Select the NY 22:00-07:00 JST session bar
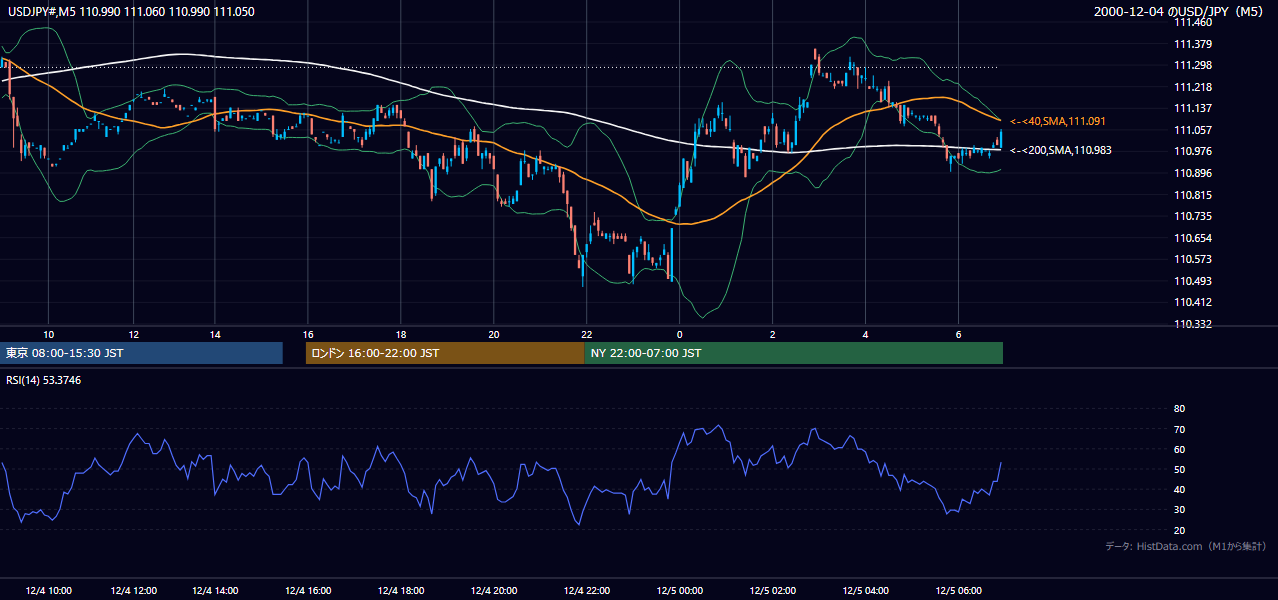Screen dimensions: 1278x600 794,353
